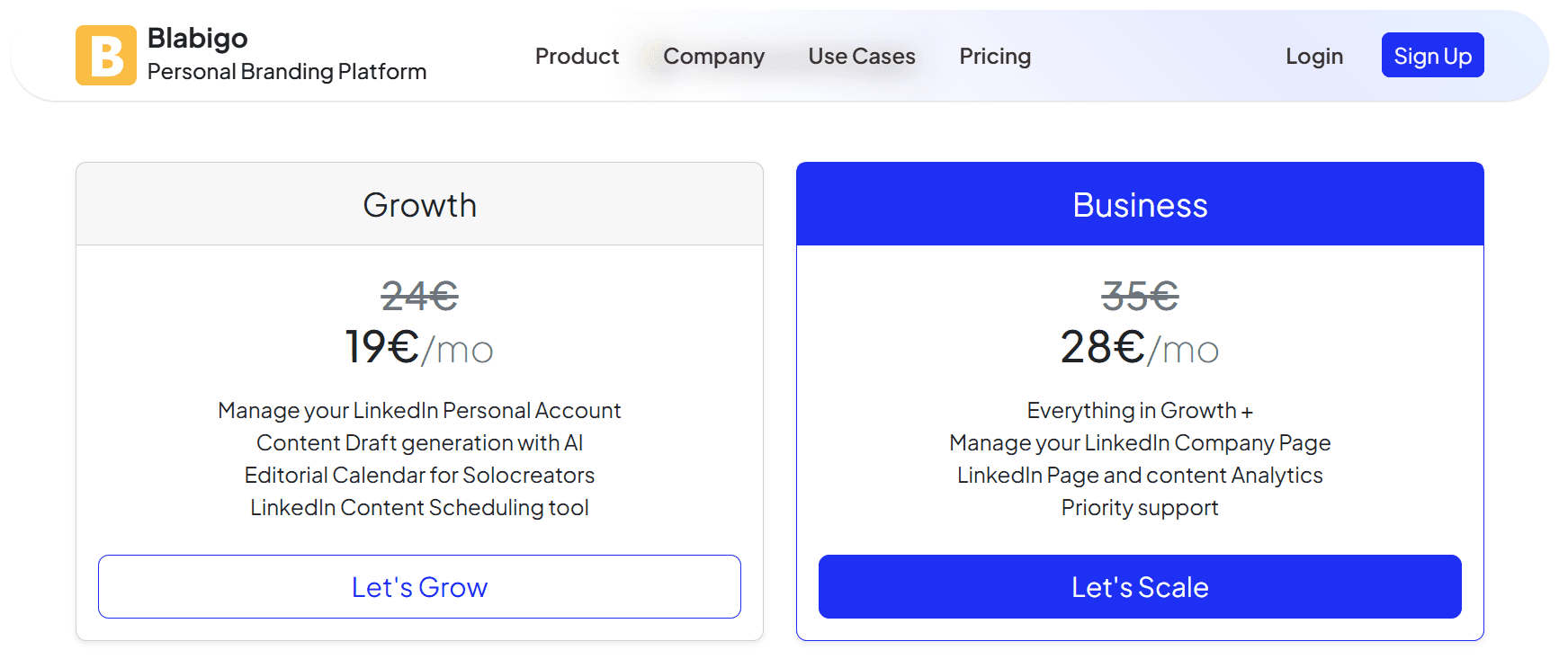
Task: Select the Business plan header
Action: tap(1139, 205)
